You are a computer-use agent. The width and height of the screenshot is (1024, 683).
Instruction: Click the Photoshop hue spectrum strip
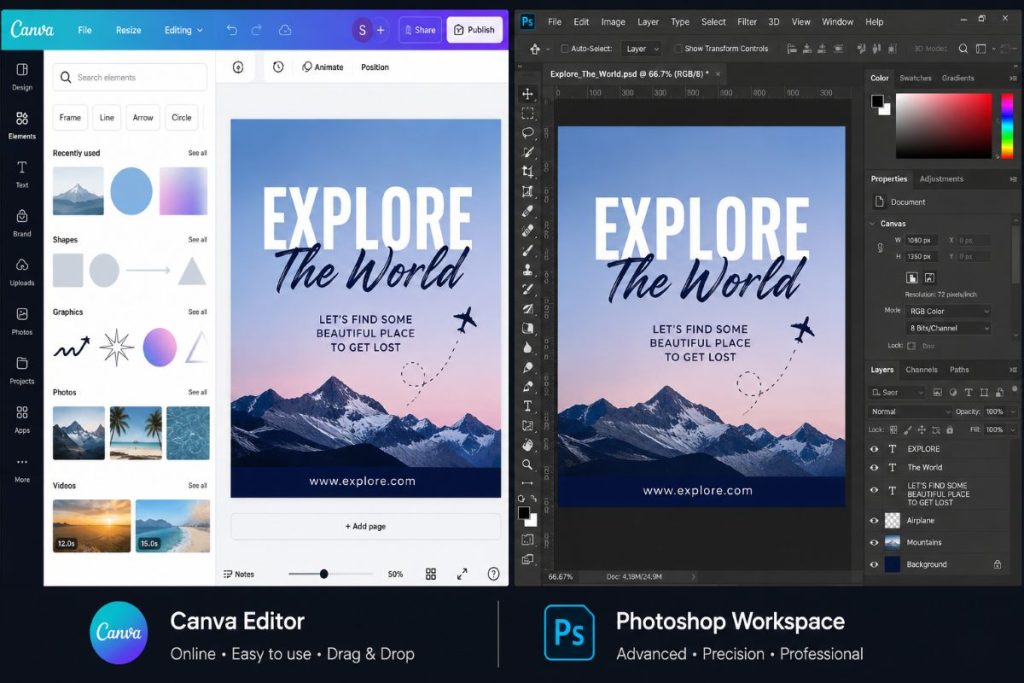click(1007, 125)
